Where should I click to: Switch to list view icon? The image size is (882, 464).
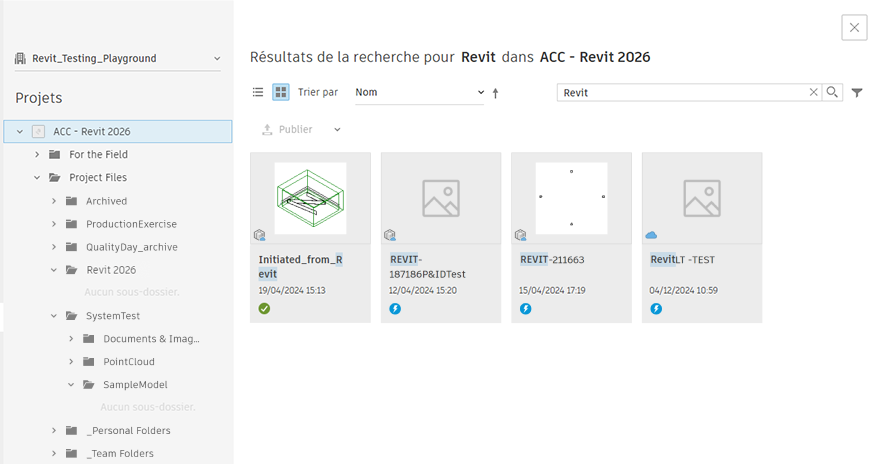[x=258, y=92]
